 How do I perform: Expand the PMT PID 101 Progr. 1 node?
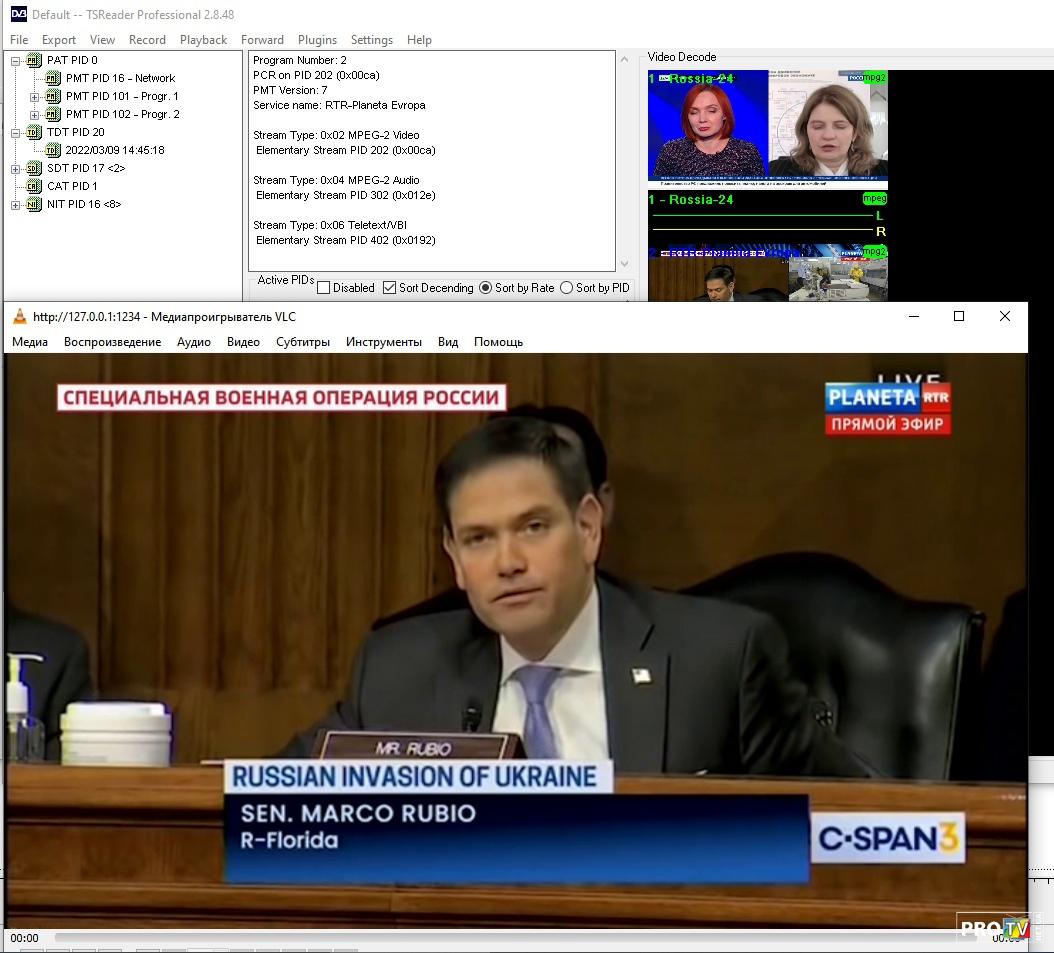click(35, 97)
